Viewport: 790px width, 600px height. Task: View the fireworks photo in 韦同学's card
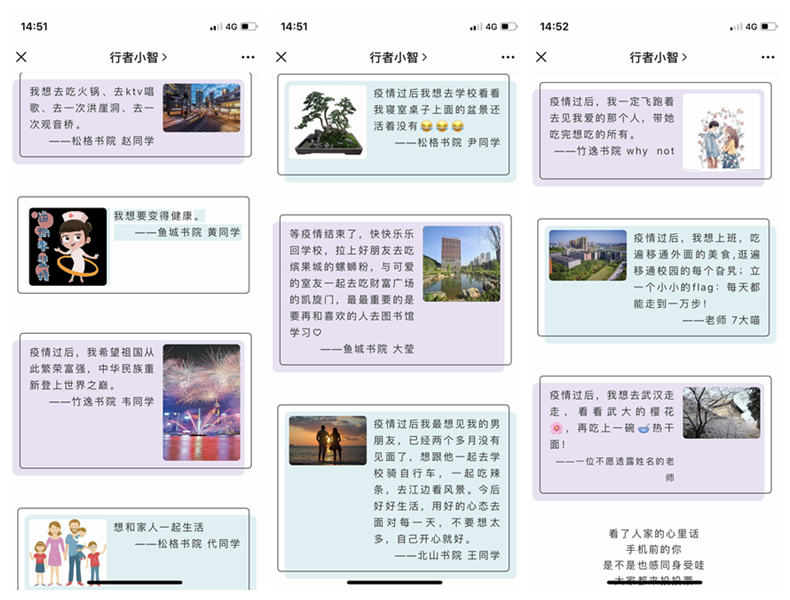tap(201, 402)
